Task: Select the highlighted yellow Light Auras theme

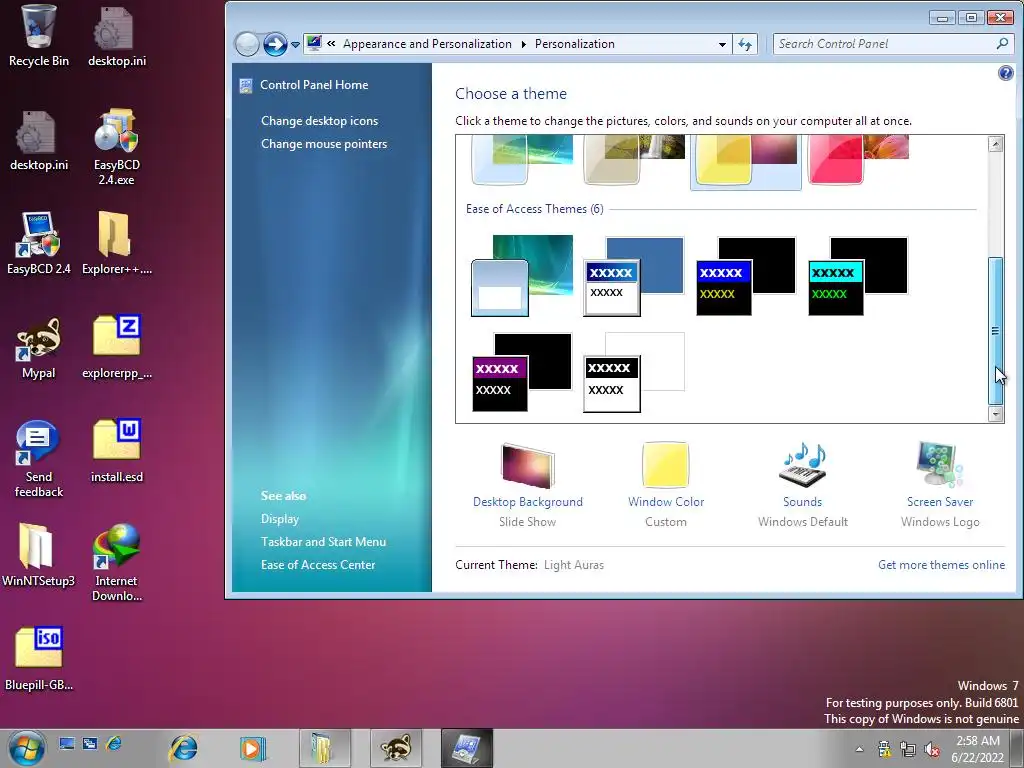Action: tap(746, 162)
